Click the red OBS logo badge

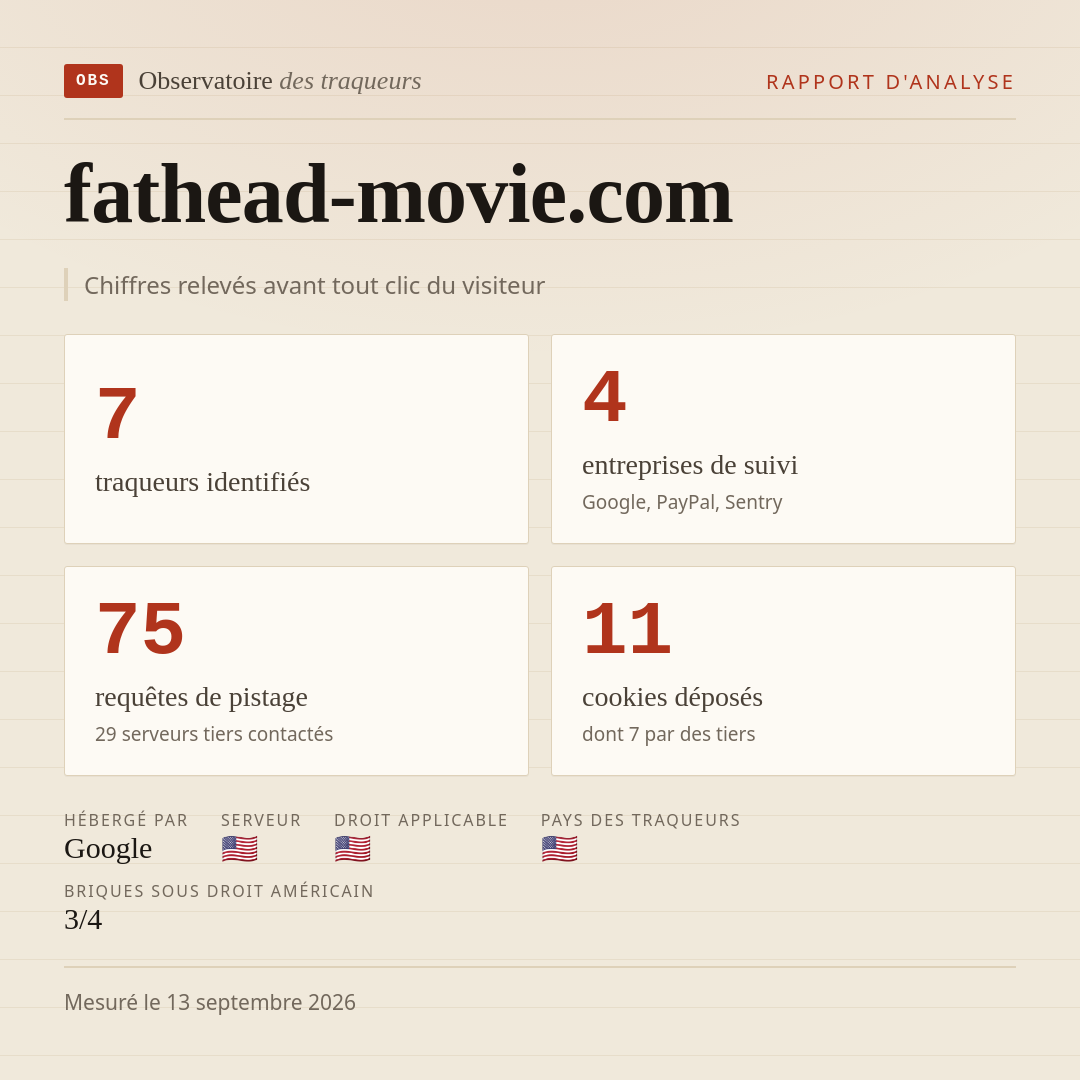(x=93, y=81)
